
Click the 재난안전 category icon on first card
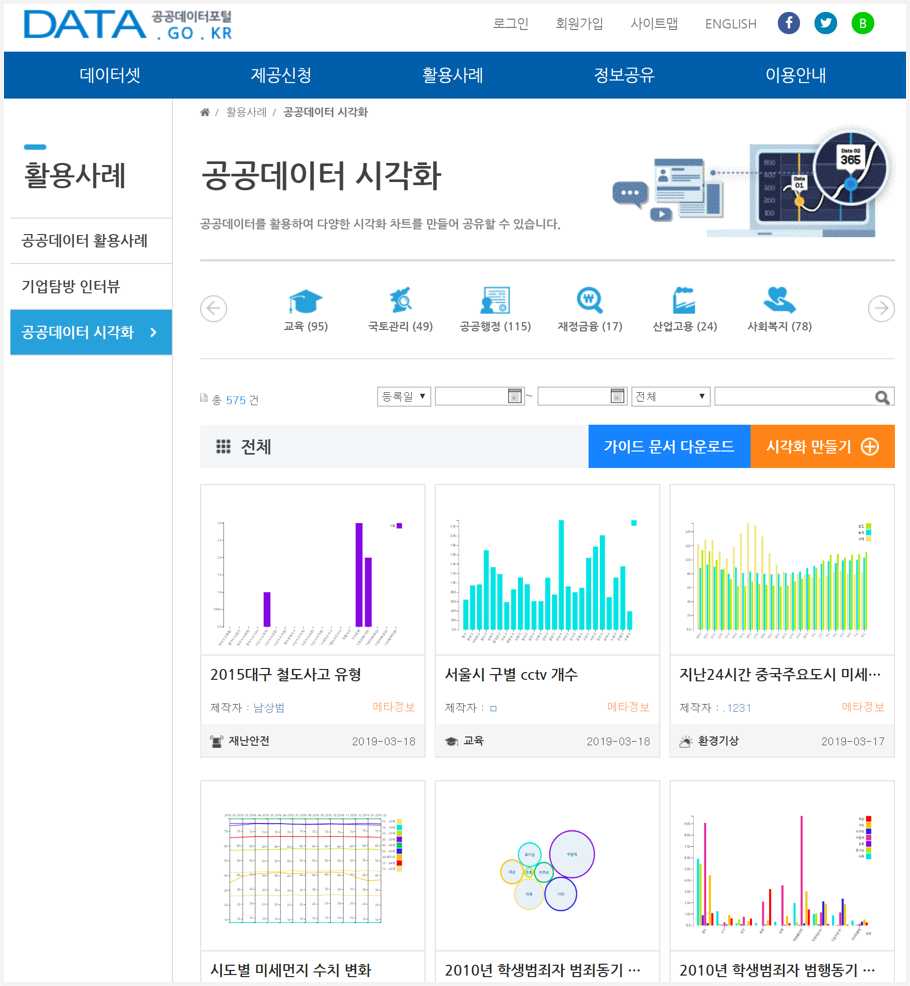tap(216, 742)
